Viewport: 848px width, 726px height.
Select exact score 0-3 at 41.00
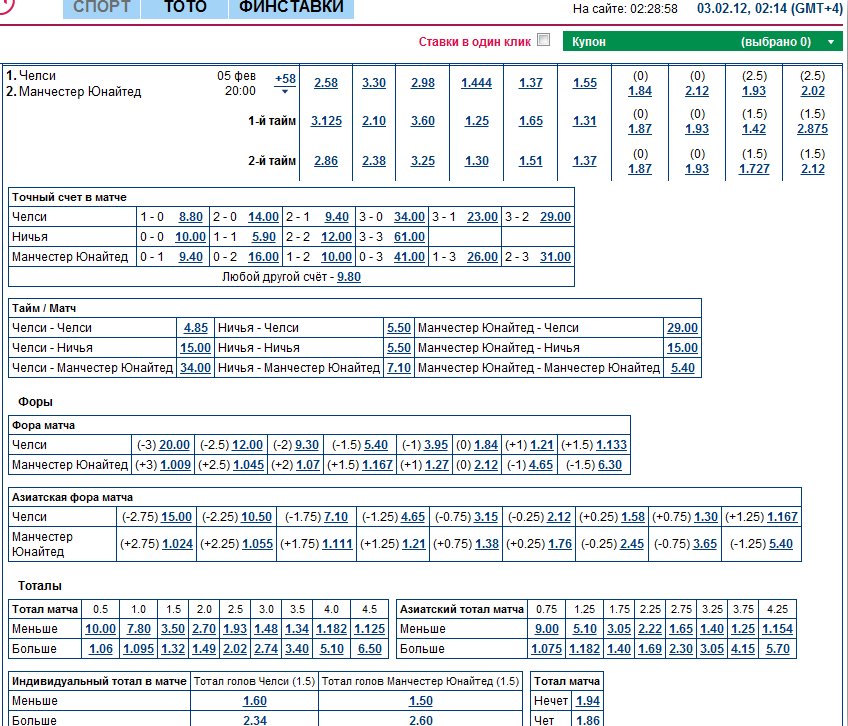(x=409, y=257)
